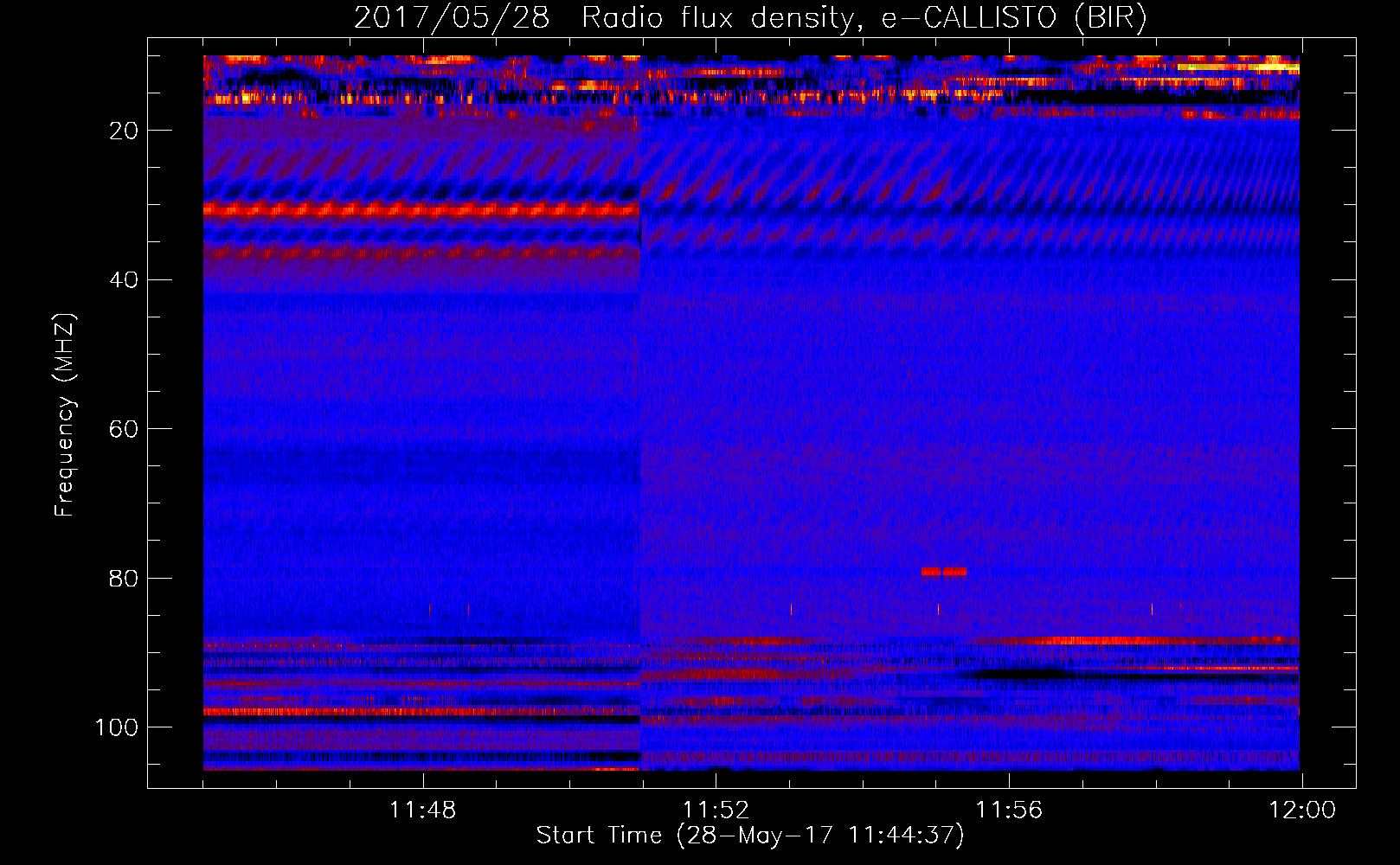Click the 80 frequency tick label
The image size is (1400, 865).
125,578
